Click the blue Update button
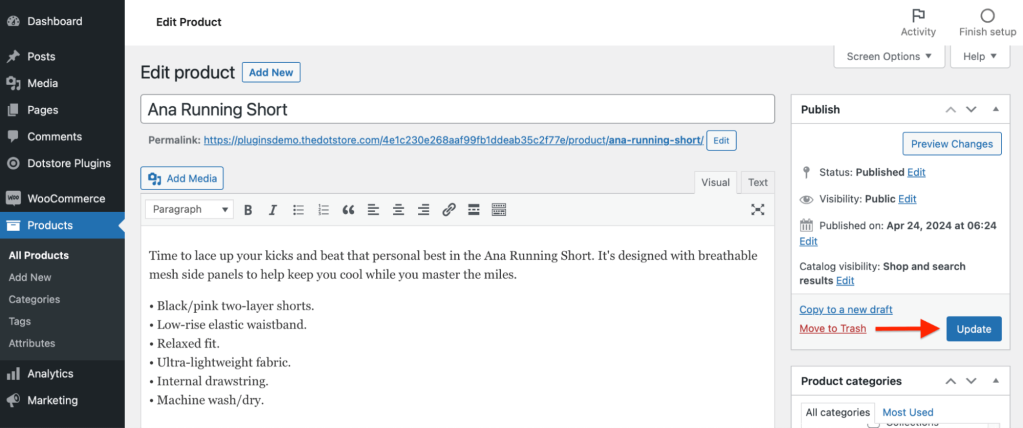 (973, 329)
